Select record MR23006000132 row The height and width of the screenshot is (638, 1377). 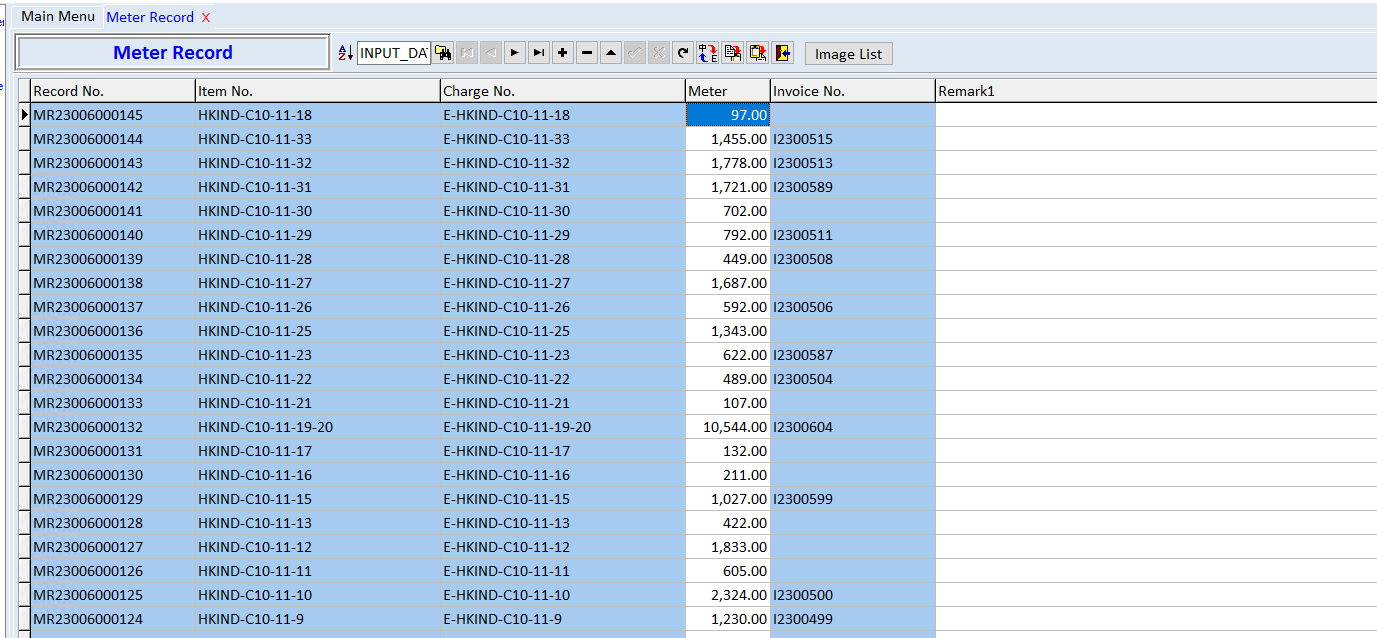coord(88,427)
